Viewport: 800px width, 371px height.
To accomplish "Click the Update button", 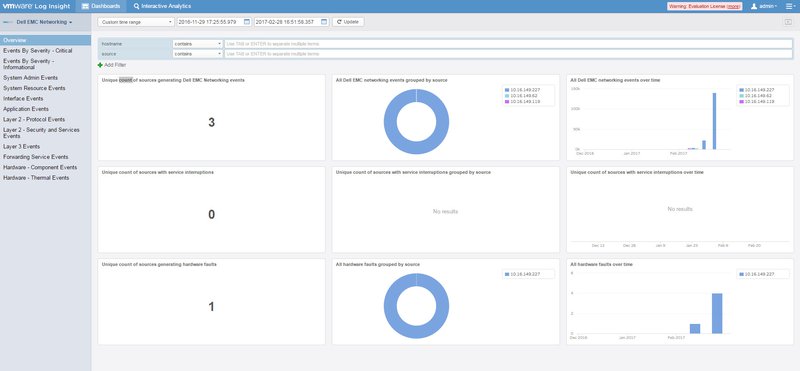I will point(348,22).
